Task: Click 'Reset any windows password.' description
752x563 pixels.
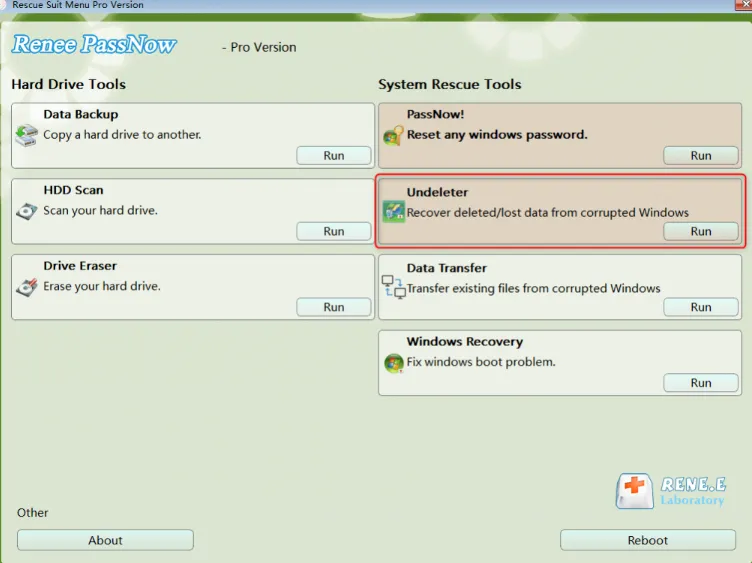Action: (497, 135)
